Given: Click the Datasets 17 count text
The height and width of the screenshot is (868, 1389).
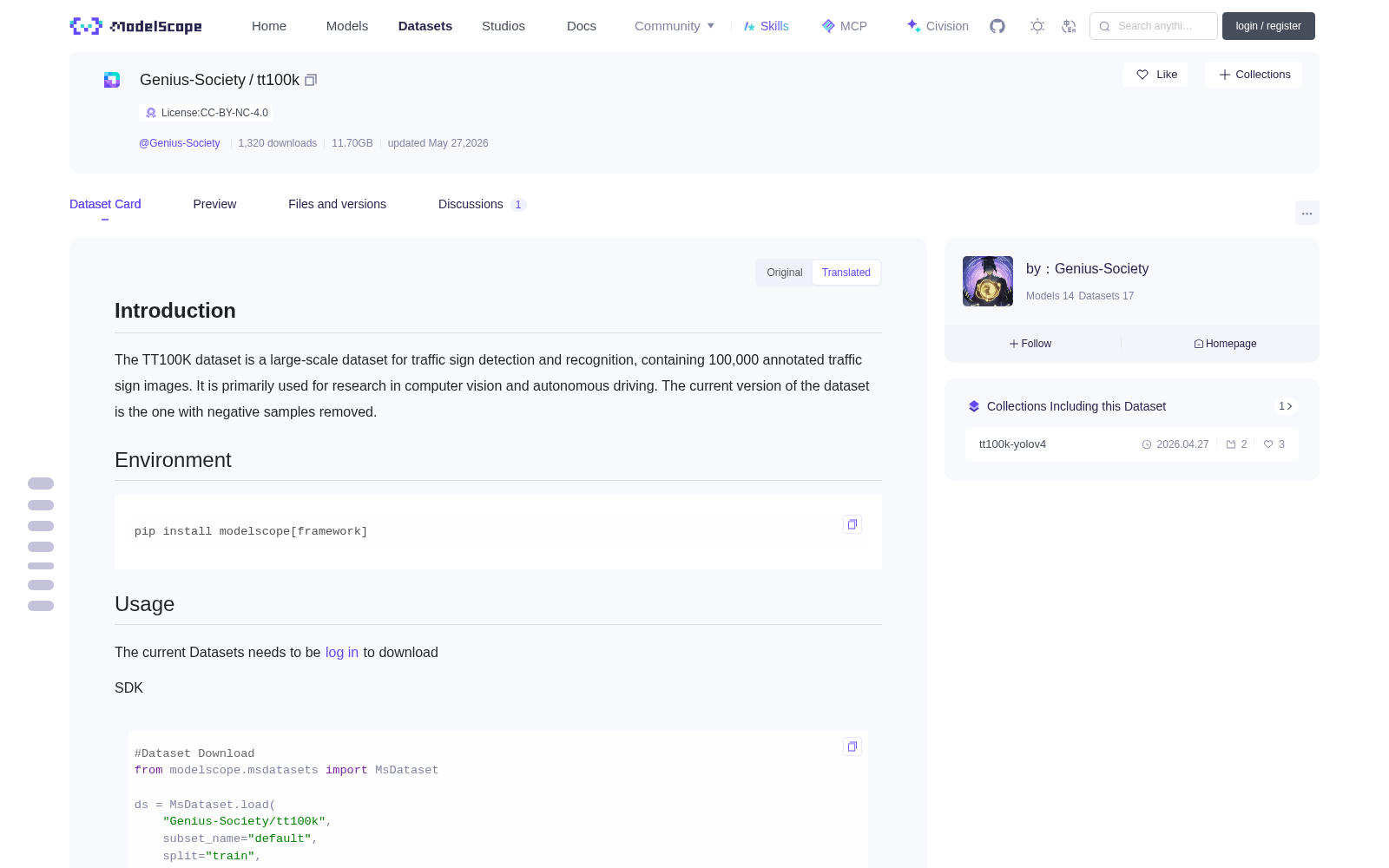Looking at the screenshot, I should click(x=1106, y=296).
